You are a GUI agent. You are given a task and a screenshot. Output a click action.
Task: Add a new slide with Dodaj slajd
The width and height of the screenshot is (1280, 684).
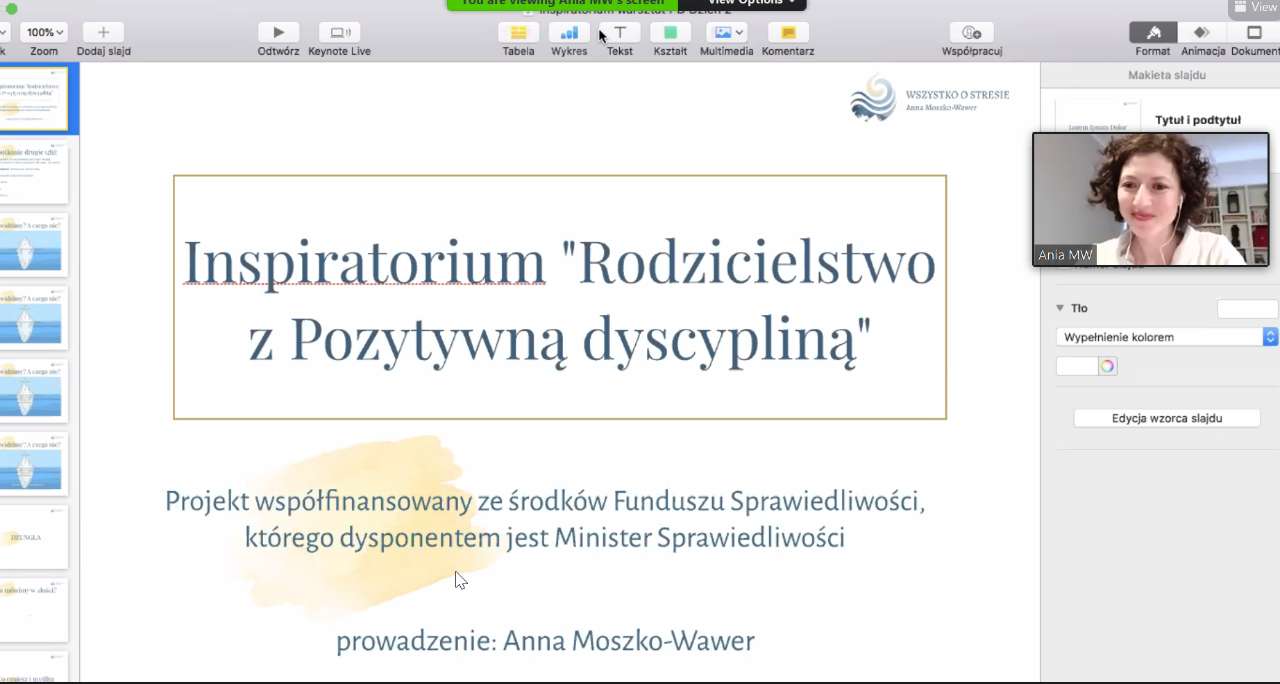103,33
